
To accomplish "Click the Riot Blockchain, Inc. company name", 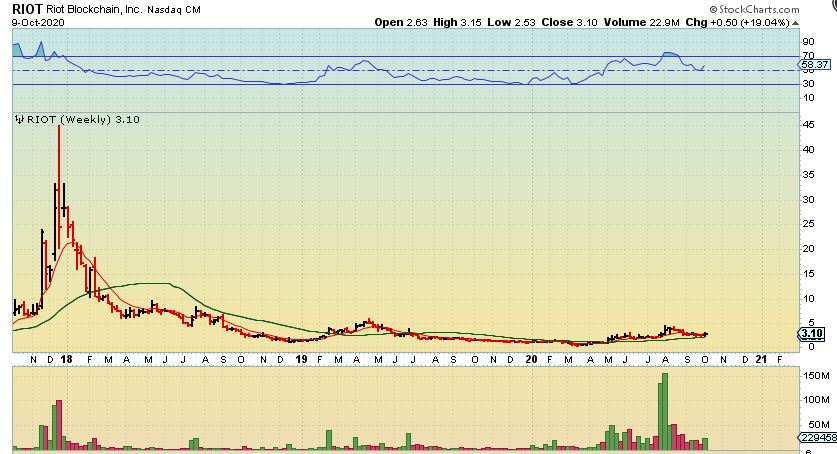I will point(94,9).
